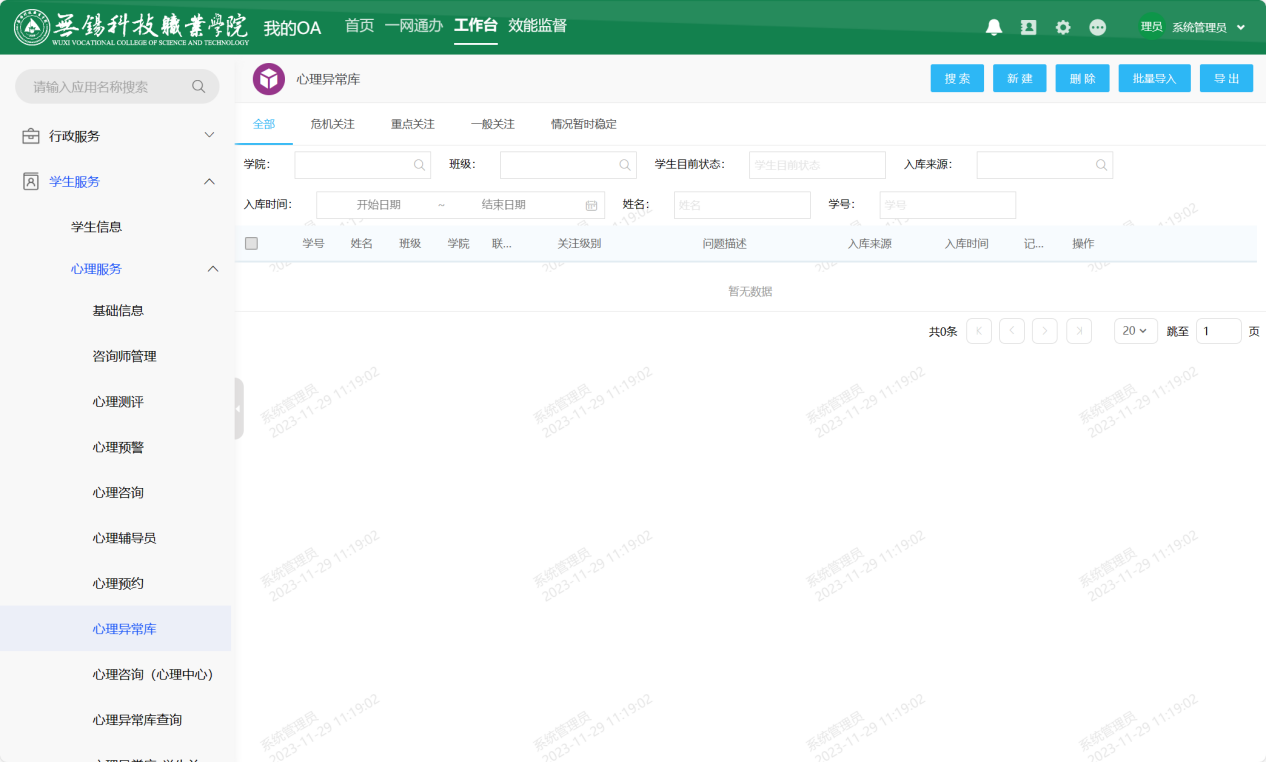Switch to the 重点关注 tab
The height and width of the screenshot is (762, 1266).
[x=412, y=124]
